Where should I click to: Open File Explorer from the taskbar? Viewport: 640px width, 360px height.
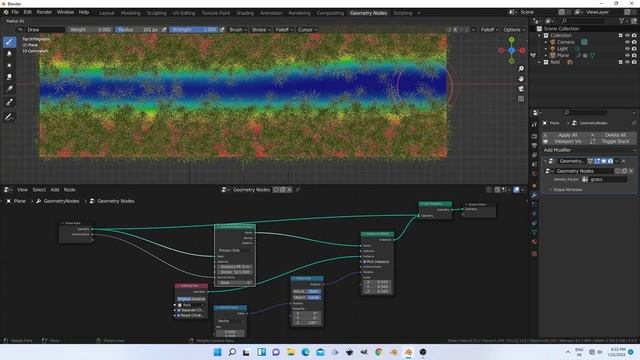pyautogui.click(x=291, y=352)
